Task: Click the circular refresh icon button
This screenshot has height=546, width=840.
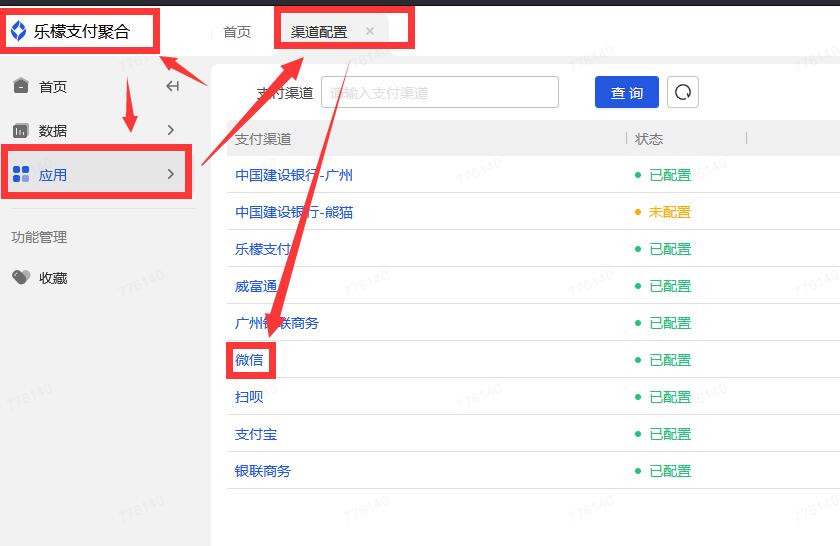Action: pos(682,92)
